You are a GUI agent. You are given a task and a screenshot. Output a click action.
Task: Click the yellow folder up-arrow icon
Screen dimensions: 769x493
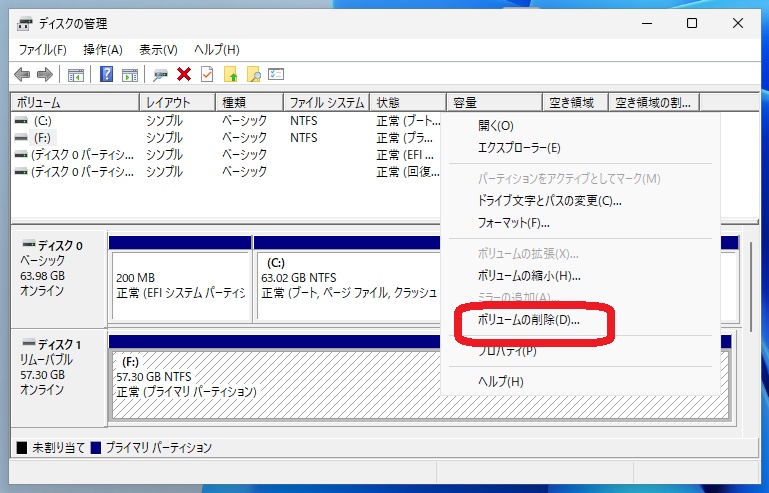[x=231, y=75]
